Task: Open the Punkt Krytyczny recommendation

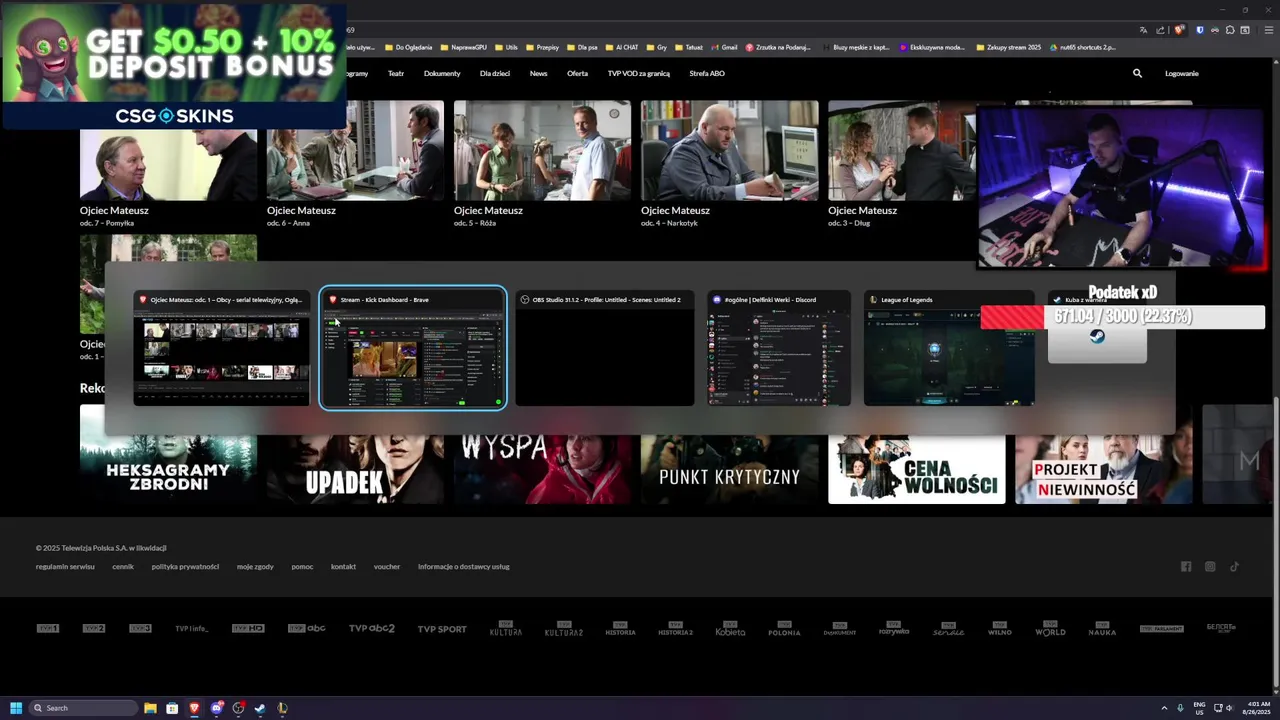Action: [729, 468]
